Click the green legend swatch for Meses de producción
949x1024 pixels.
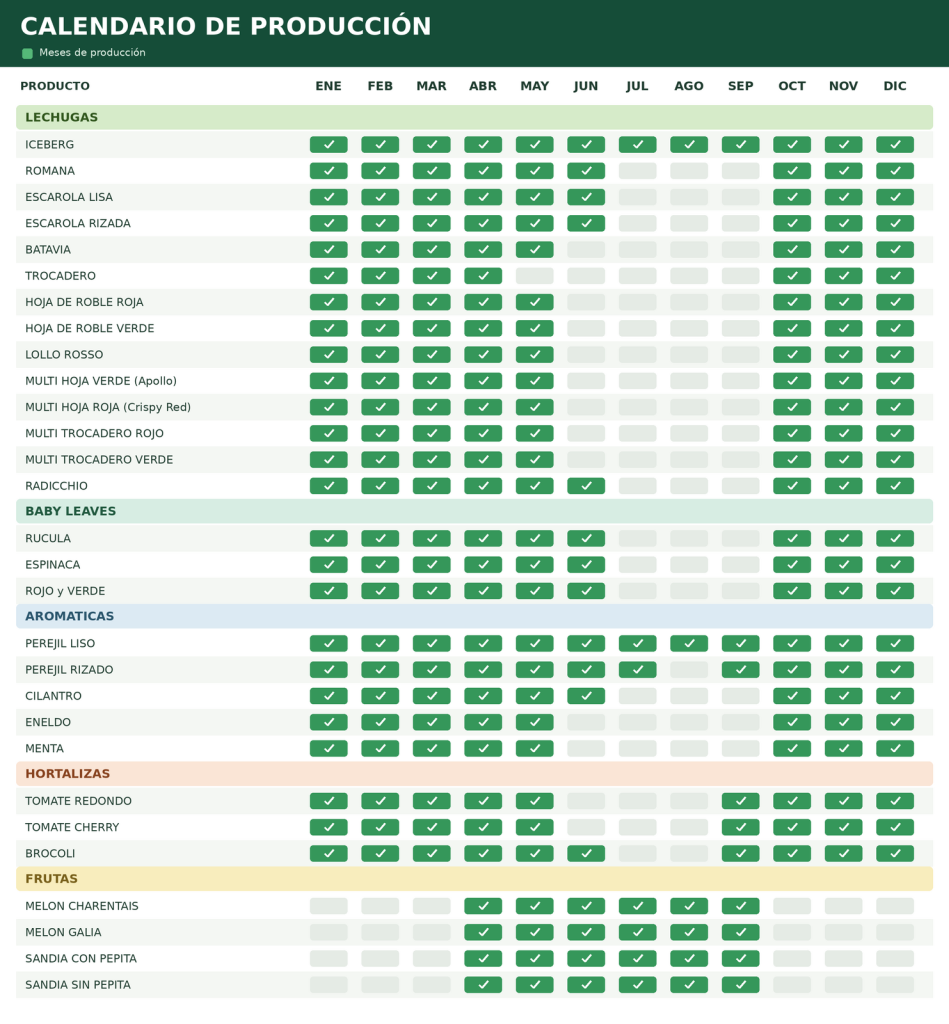27,54
